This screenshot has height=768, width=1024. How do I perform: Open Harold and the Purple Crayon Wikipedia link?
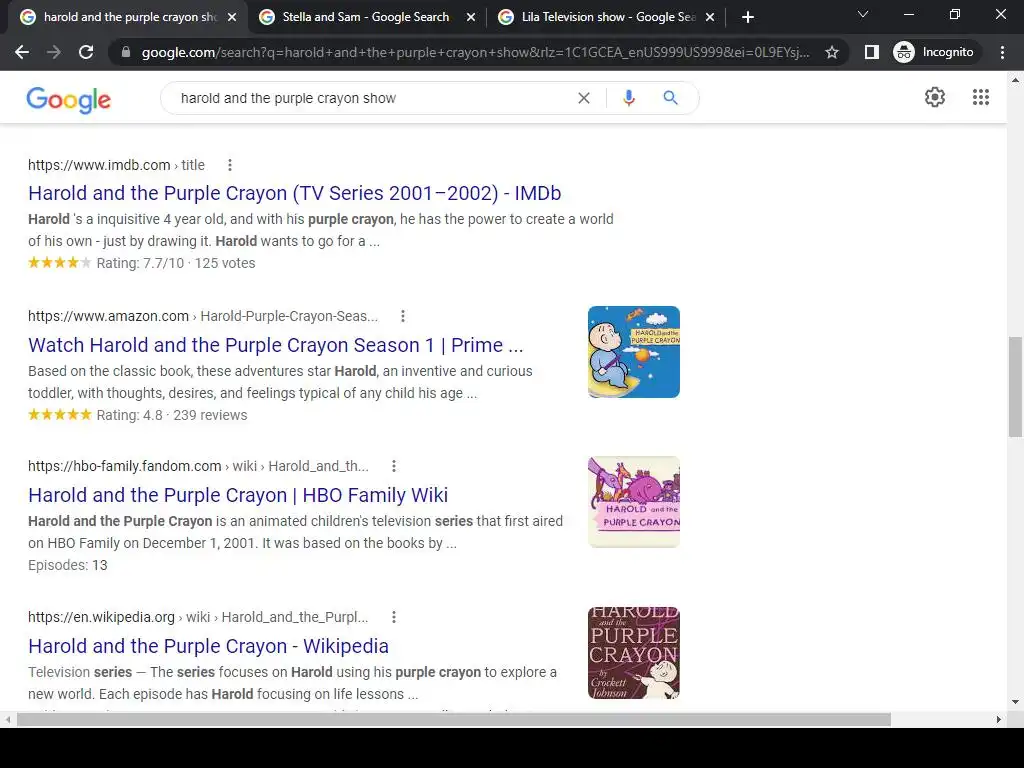[x=208, y=646]
